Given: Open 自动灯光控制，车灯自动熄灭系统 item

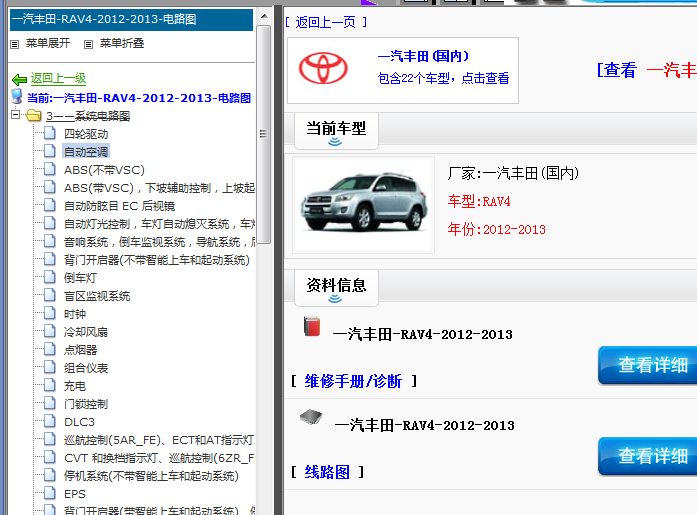Looking at the screenshot, I should point(159,224).
